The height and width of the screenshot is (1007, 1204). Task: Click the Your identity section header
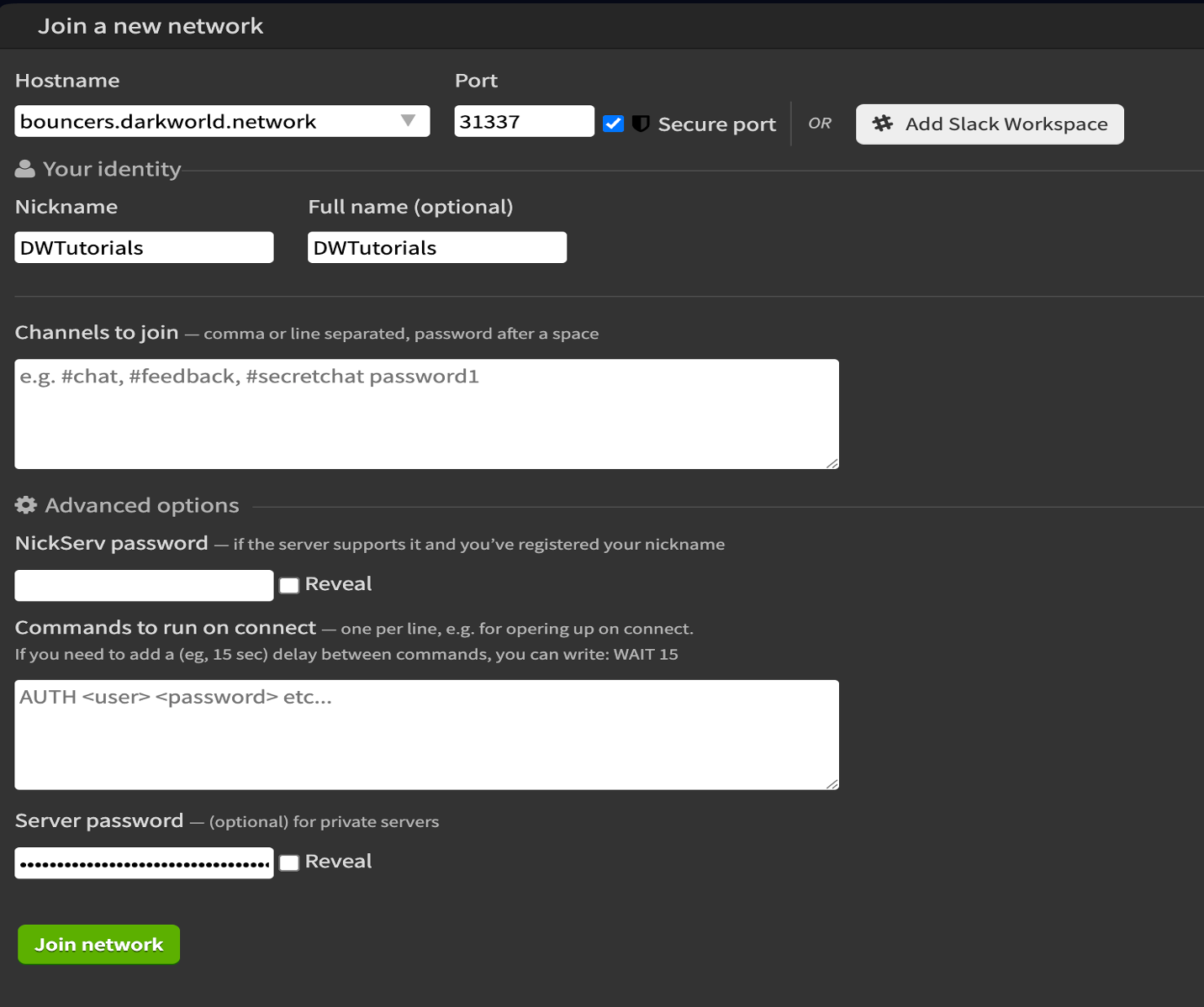tap(112, 169)
